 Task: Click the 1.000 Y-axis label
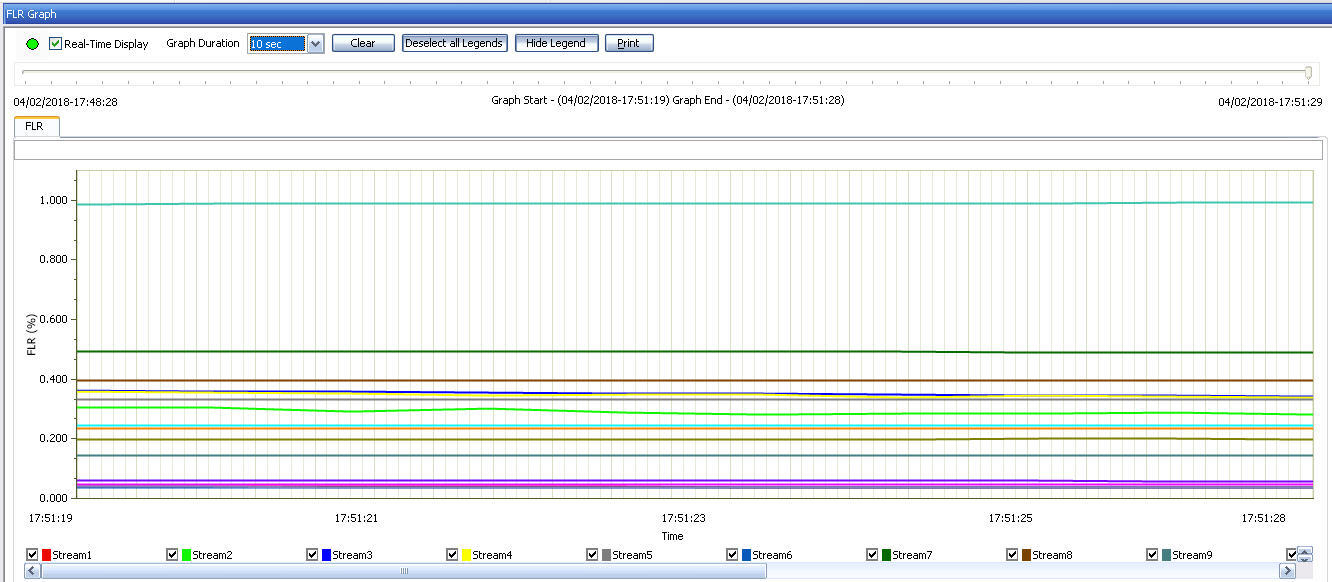tap(53, 201)
